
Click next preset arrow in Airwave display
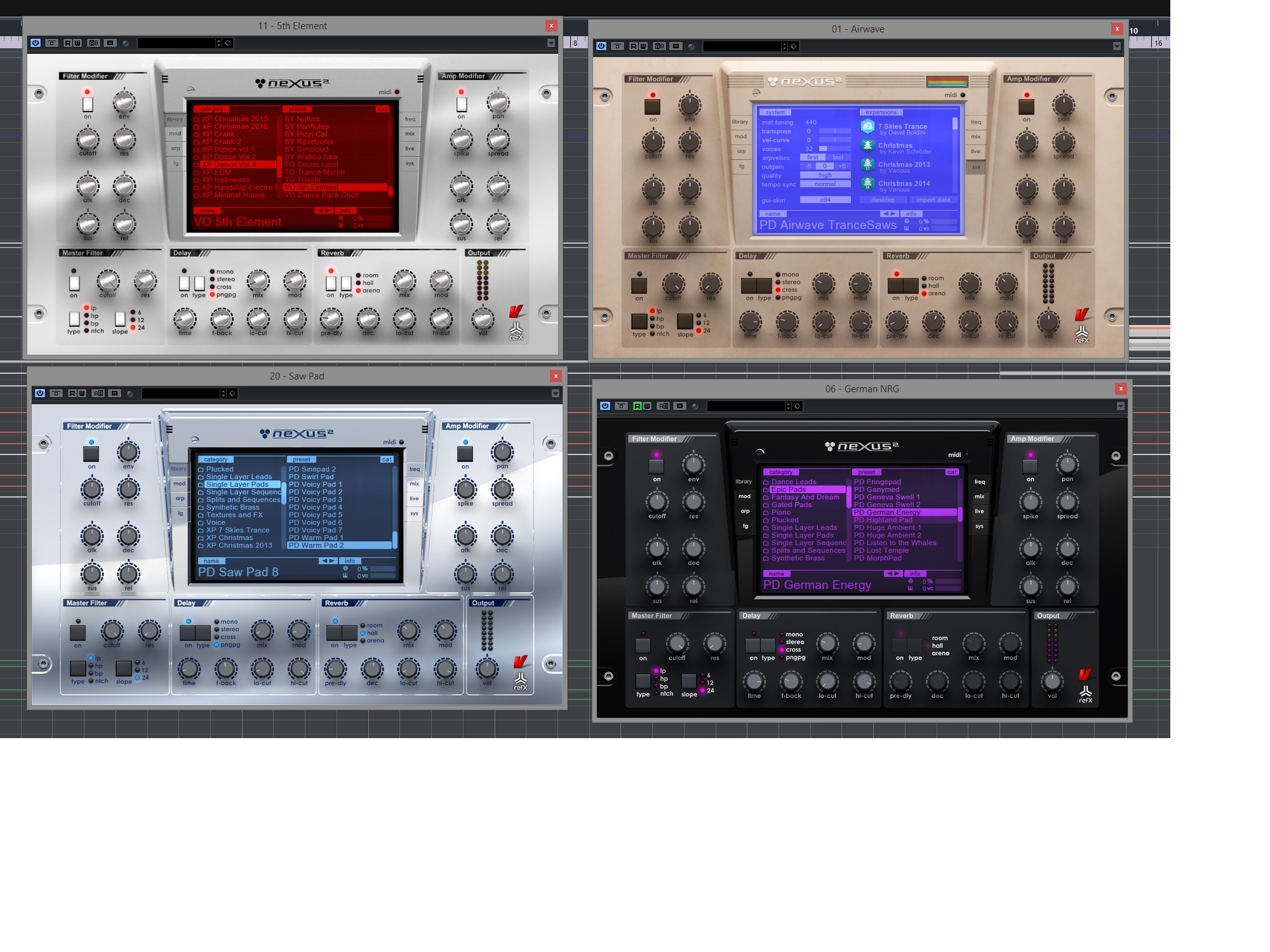click(893, 214)
